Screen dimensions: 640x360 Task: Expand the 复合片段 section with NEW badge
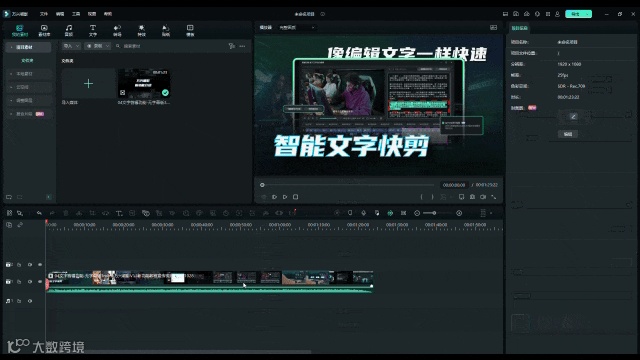(28, 114)
